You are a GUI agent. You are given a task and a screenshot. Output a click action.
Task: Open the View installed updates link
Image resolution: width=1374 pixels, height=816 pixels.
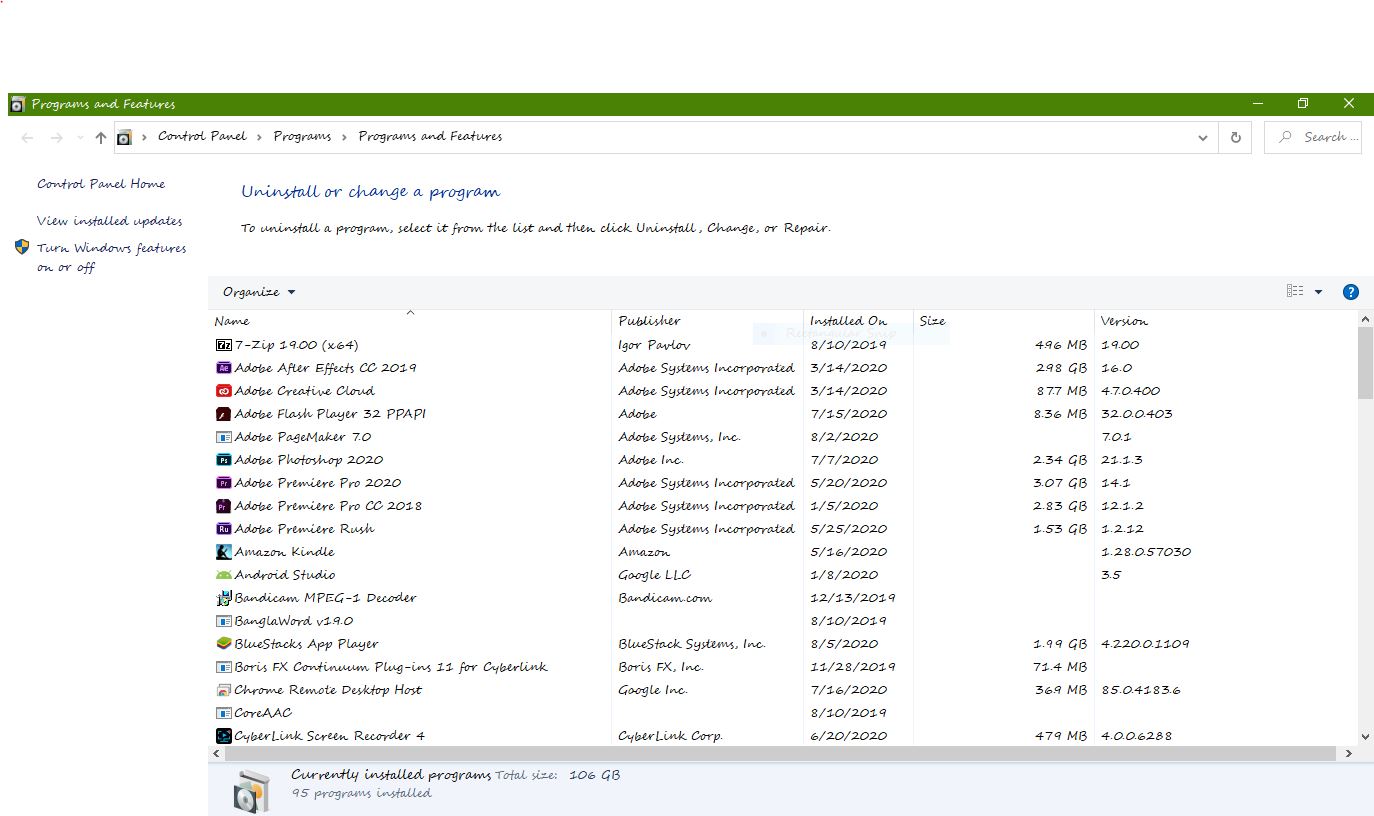[110, 221]
